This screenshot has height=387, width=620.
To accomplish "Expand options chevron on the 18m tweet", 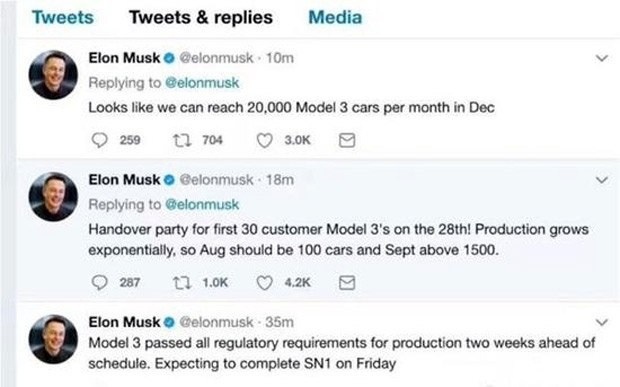I will [601, 180].
